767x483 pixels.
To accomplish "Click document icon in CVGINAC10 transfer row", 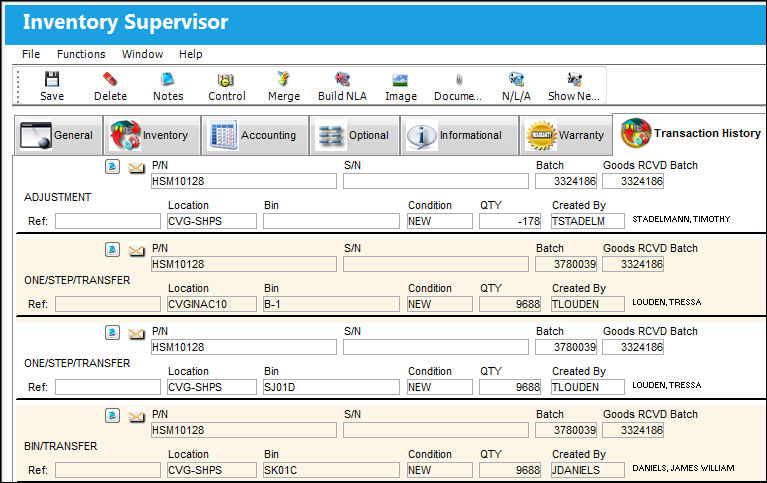I will pyautogui.click(x=113, y=250).
